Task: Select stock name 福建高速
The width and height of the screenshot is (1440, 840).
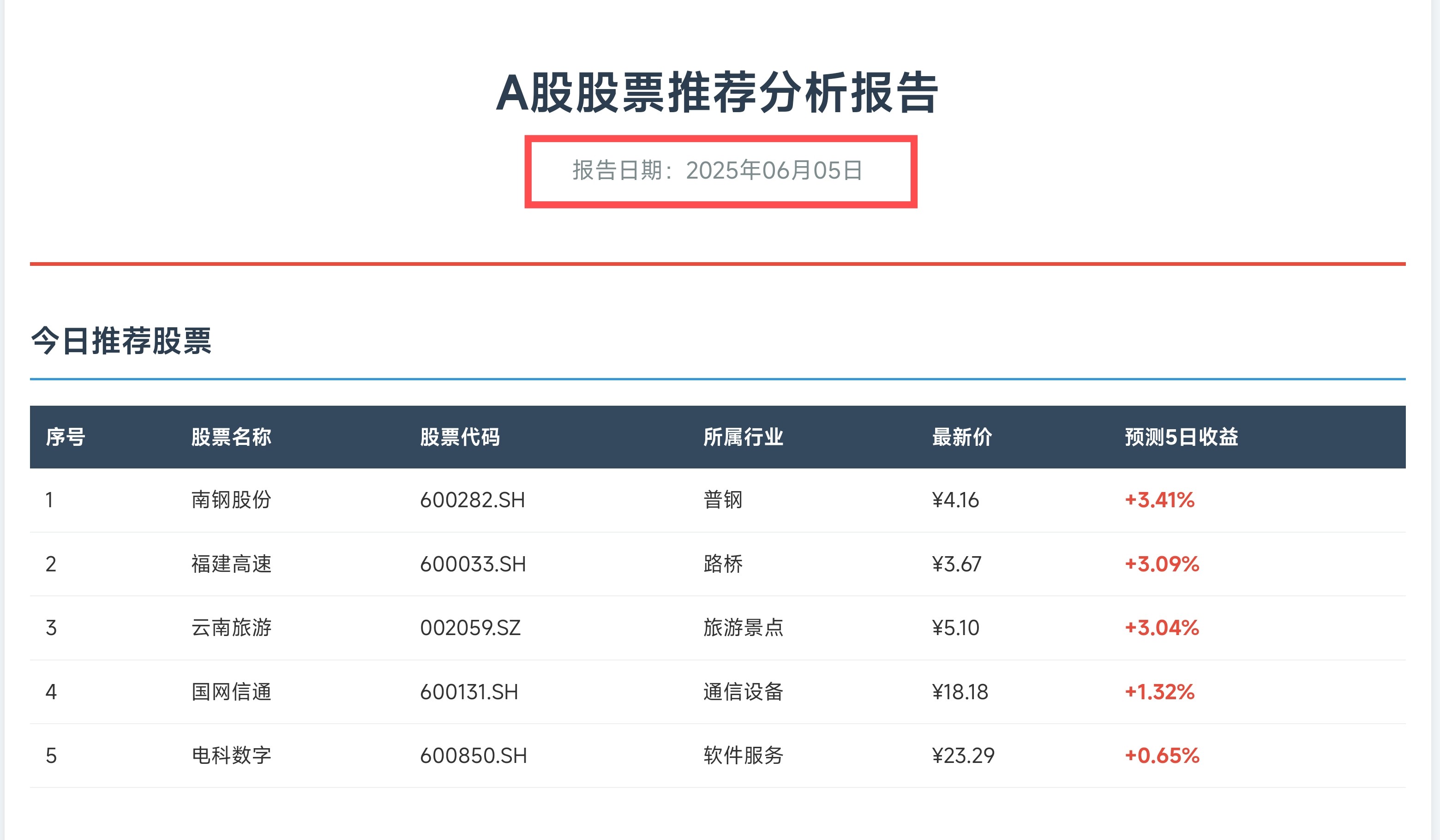Action: point(231,564)
